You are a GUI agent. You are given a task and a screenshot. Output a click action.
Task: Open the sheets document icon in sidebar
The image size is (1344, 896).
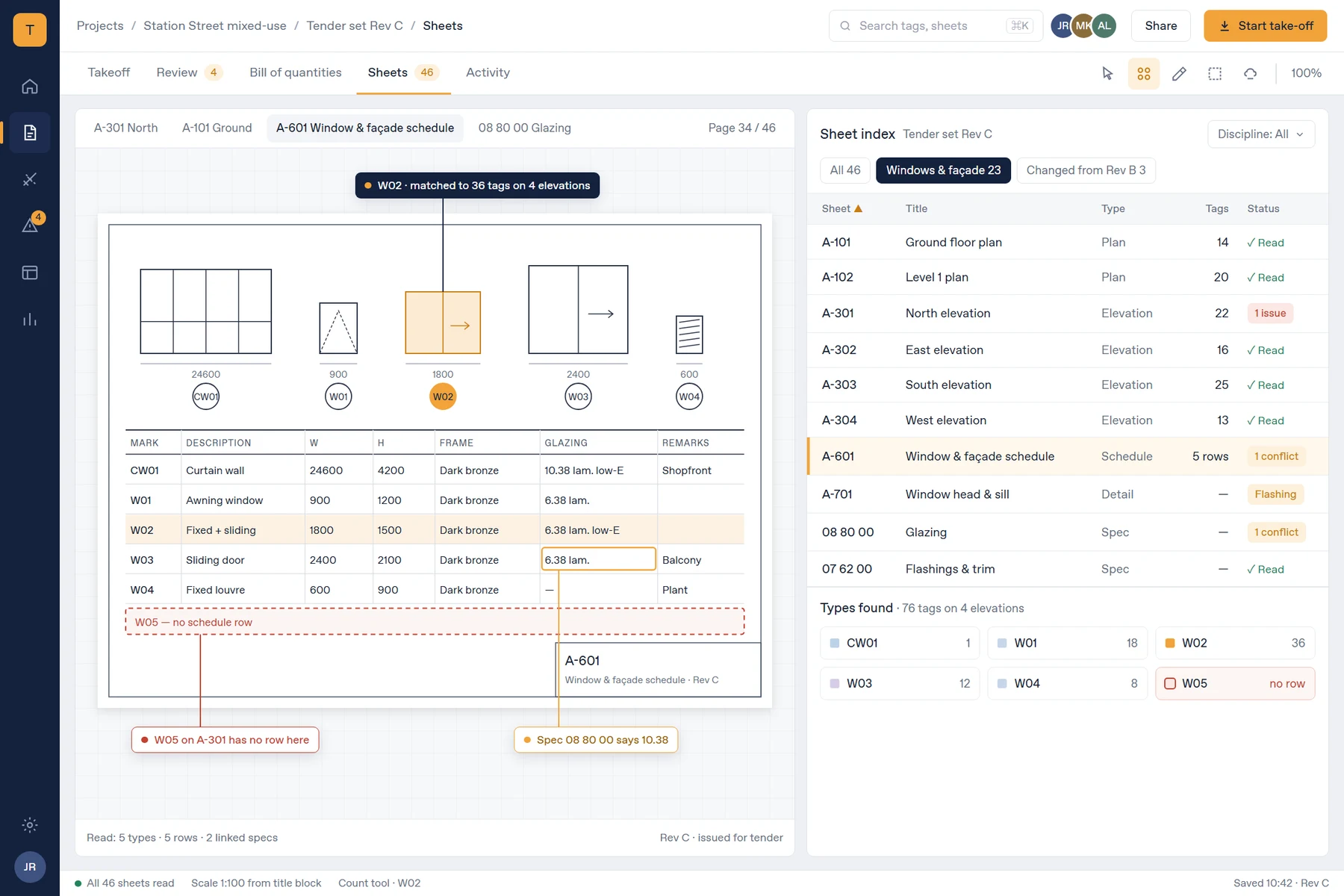pos(30,133)
